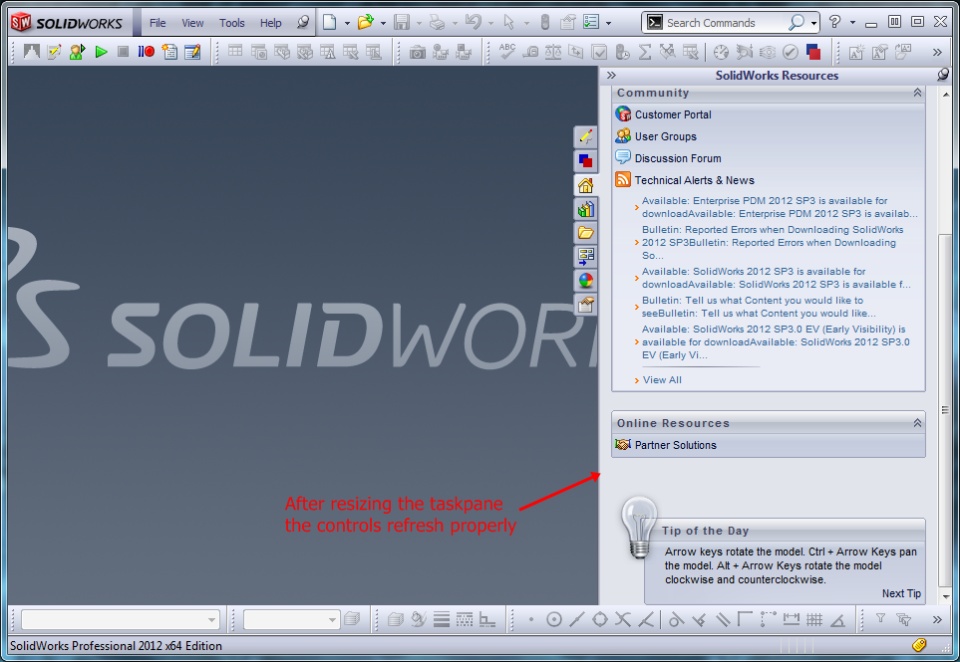Click the Sigma statistics icon
Image resolution: width=960 pixels, height=662 pixels.
(x=645, y=52)
